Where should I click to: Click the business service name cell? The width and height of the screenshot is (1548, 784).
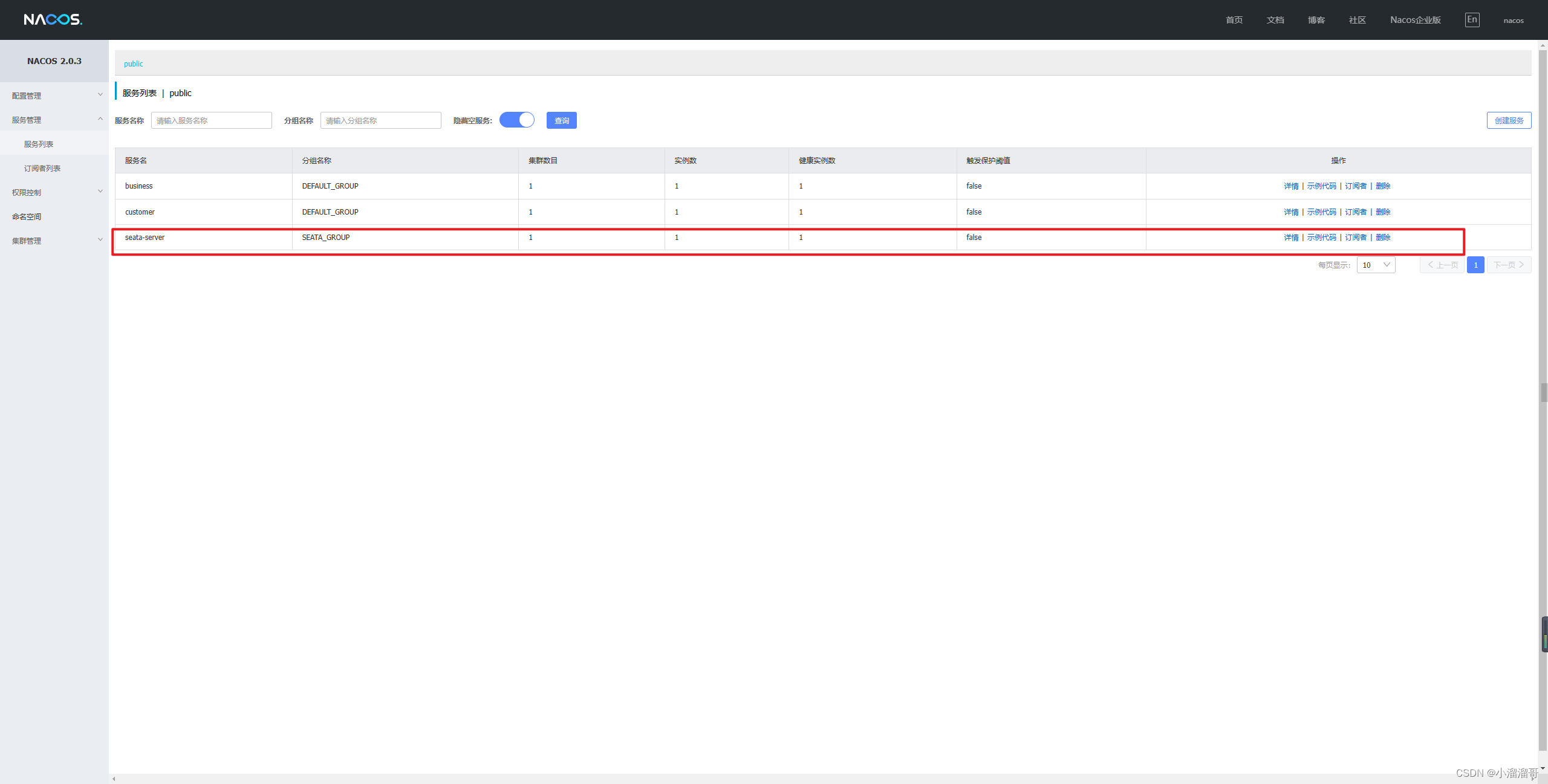click(204, 186)
